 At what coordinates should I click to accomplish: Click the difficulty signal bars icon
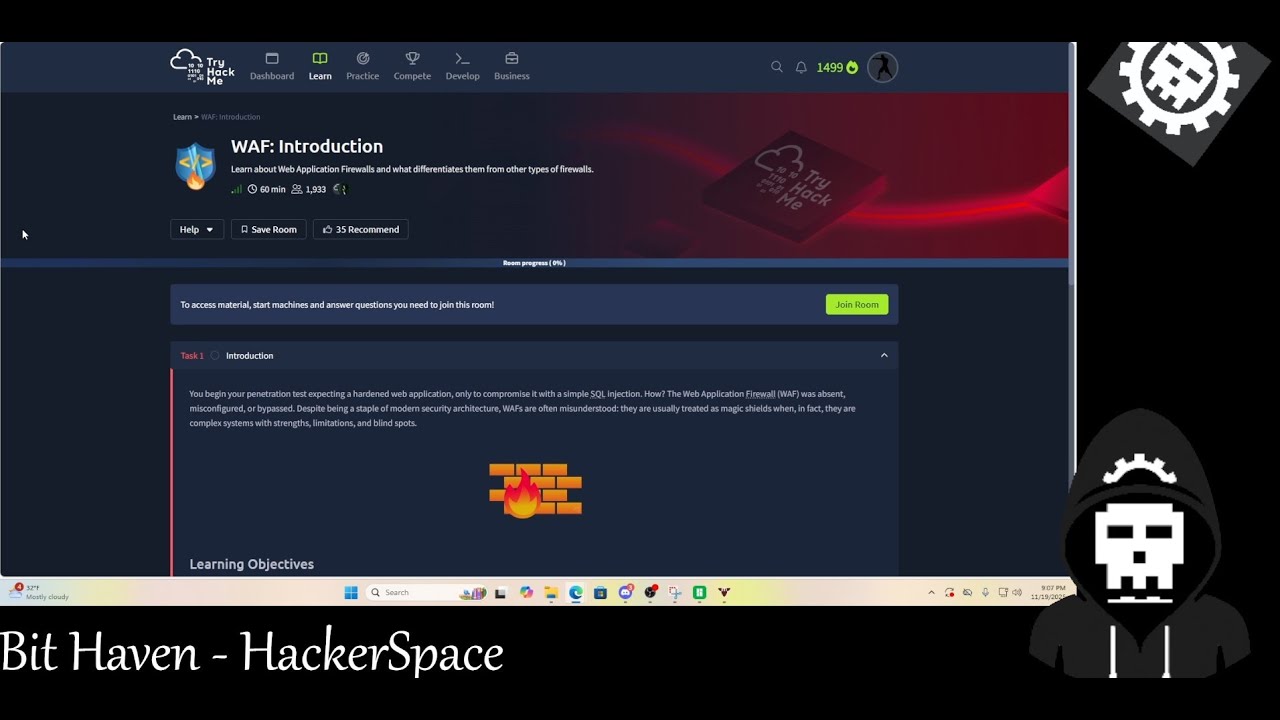(237, 189)
